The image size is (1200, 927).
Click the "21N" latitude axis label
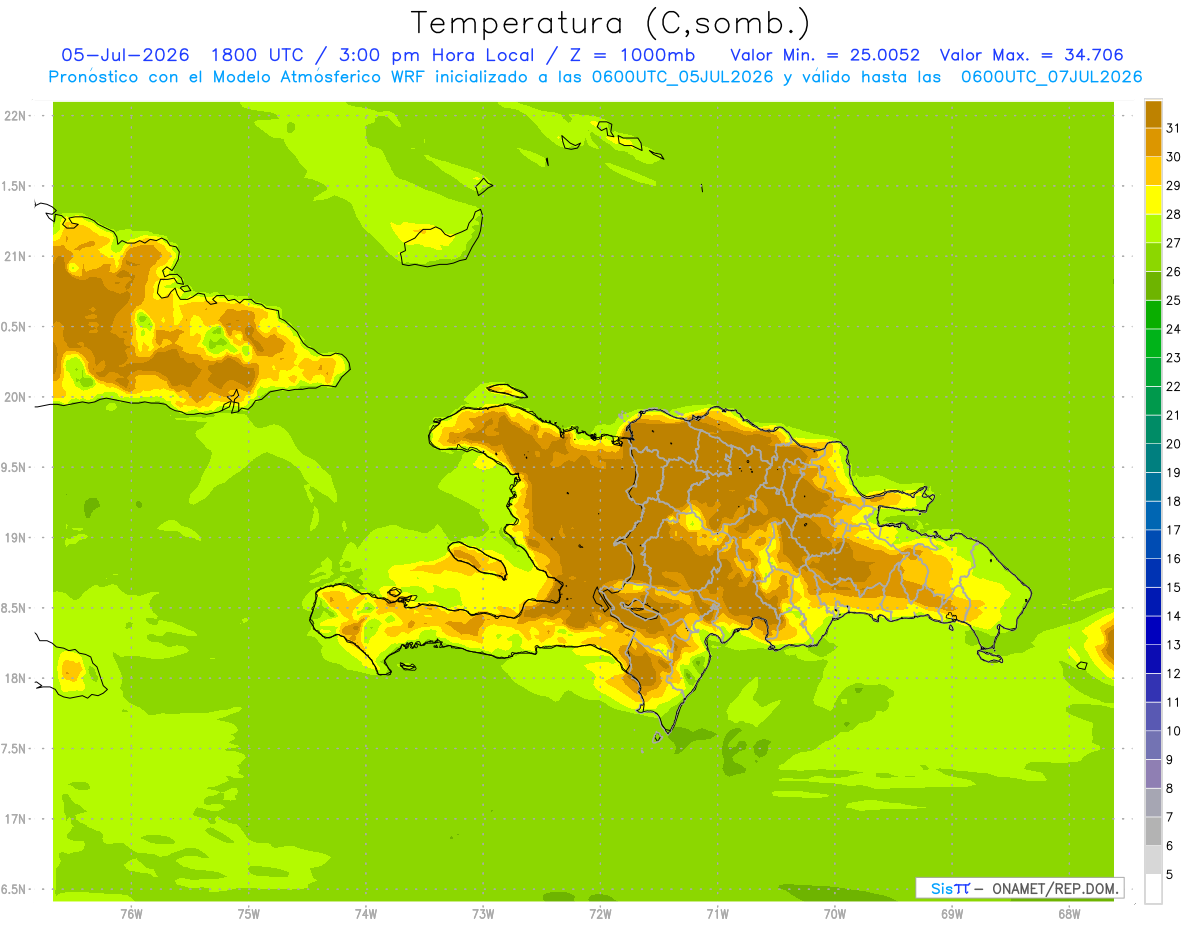tap(15, 256)
